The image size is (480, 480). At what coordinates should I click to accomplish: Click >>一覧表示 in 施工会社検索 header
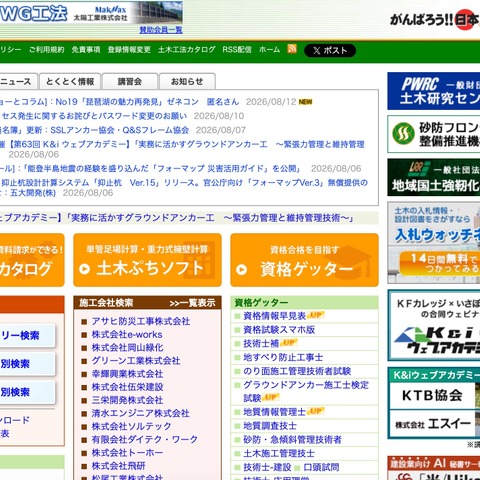tap(192, 303)
